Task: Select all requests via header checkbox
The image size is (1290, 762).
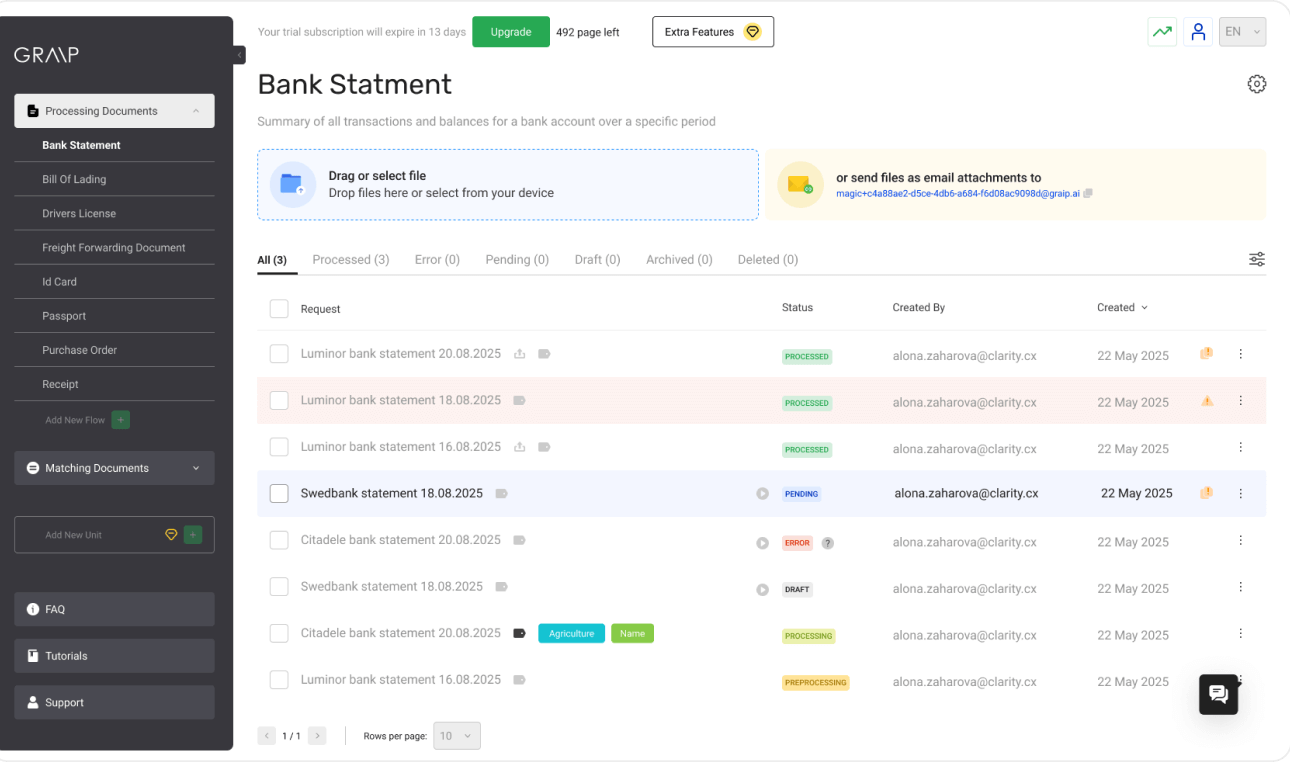Action: tap(279, 308)
